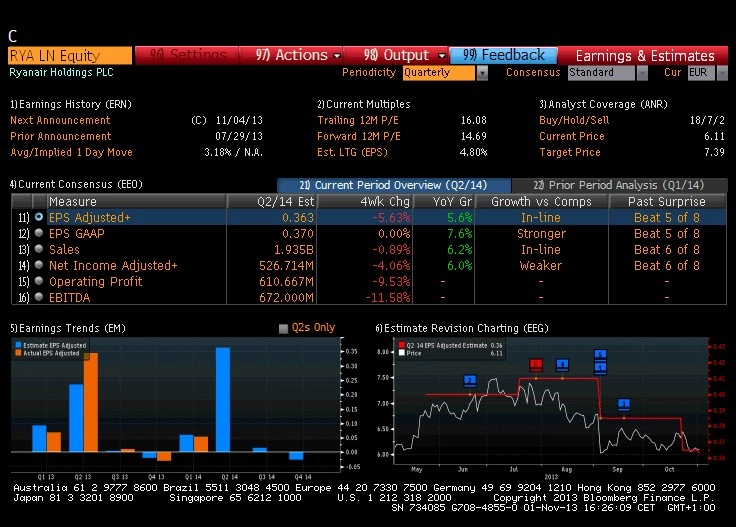Screen dimensions: 736x527
Task: Click the Ryanair Holdings PLC company name
Action: (61, 72)
